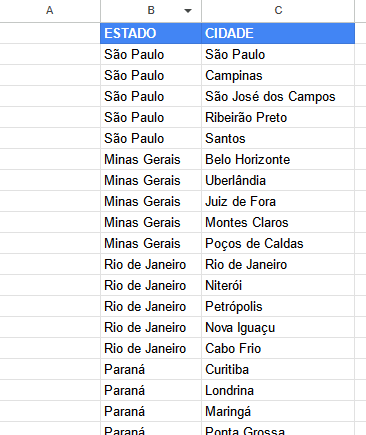Select the Maringá cell
Screen dimensions: 366x435
(x=278, y=411)
